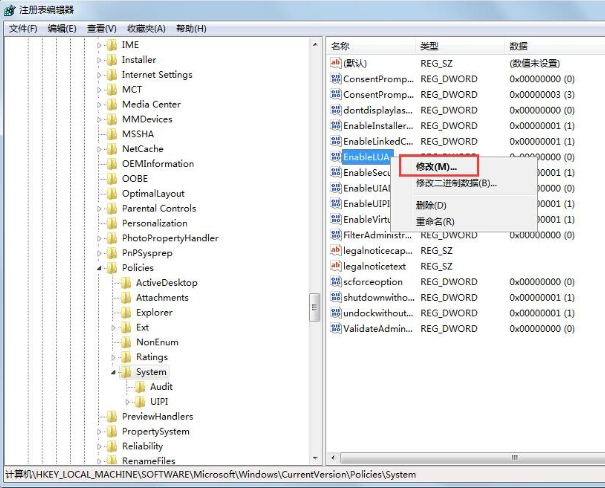Image resolution: width=605 pixels, height=488 pixels.
Task: Click tree pane scroll down arrow
Action: (315, 458)
